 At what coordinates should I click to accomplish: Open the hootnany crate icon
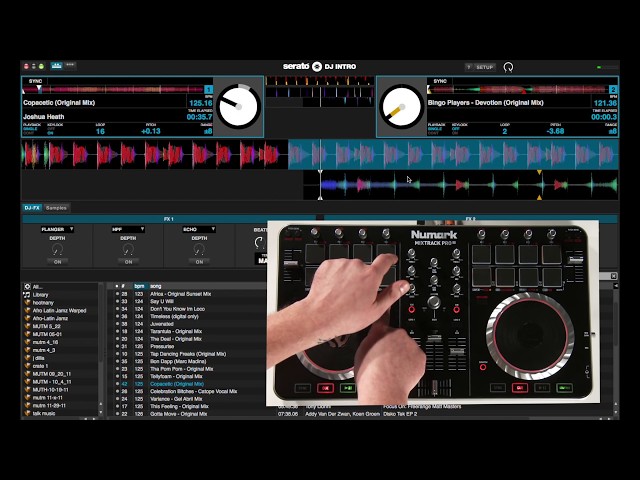(27, 302)
